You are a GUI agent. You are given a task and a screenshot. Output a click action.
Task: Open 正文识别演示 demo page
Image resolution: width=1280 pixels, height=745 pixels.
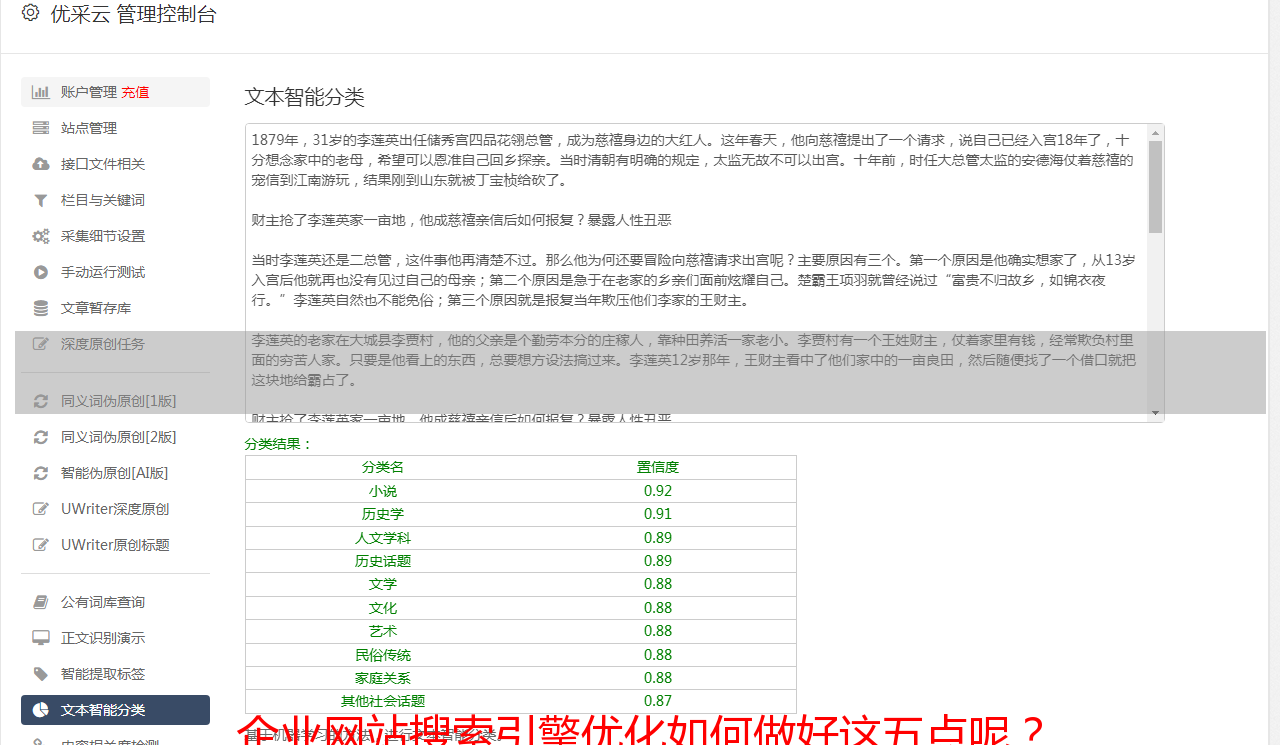pos(115,638)
